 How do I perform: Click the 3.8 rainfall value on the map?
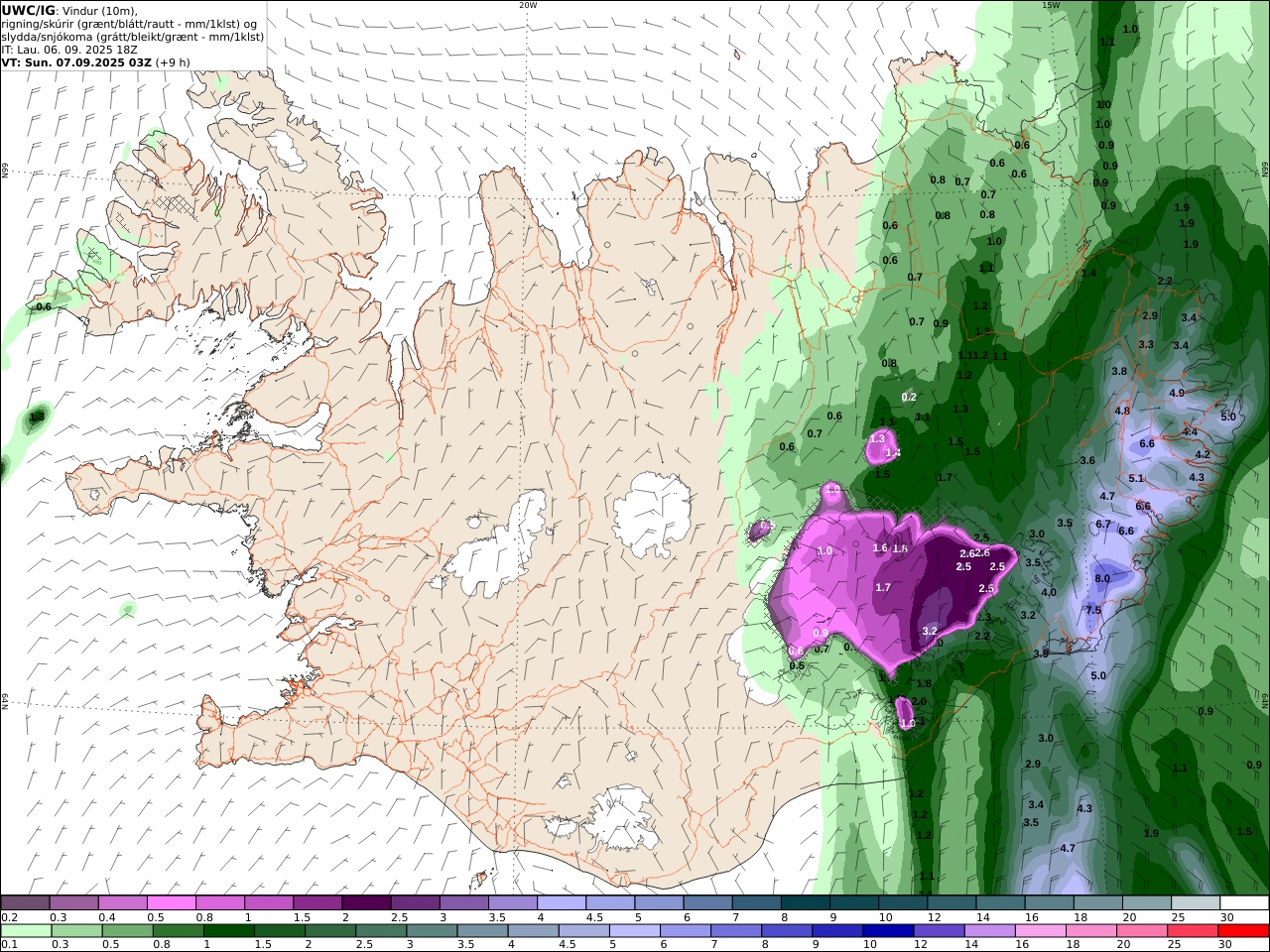[x=1119, y=371]
